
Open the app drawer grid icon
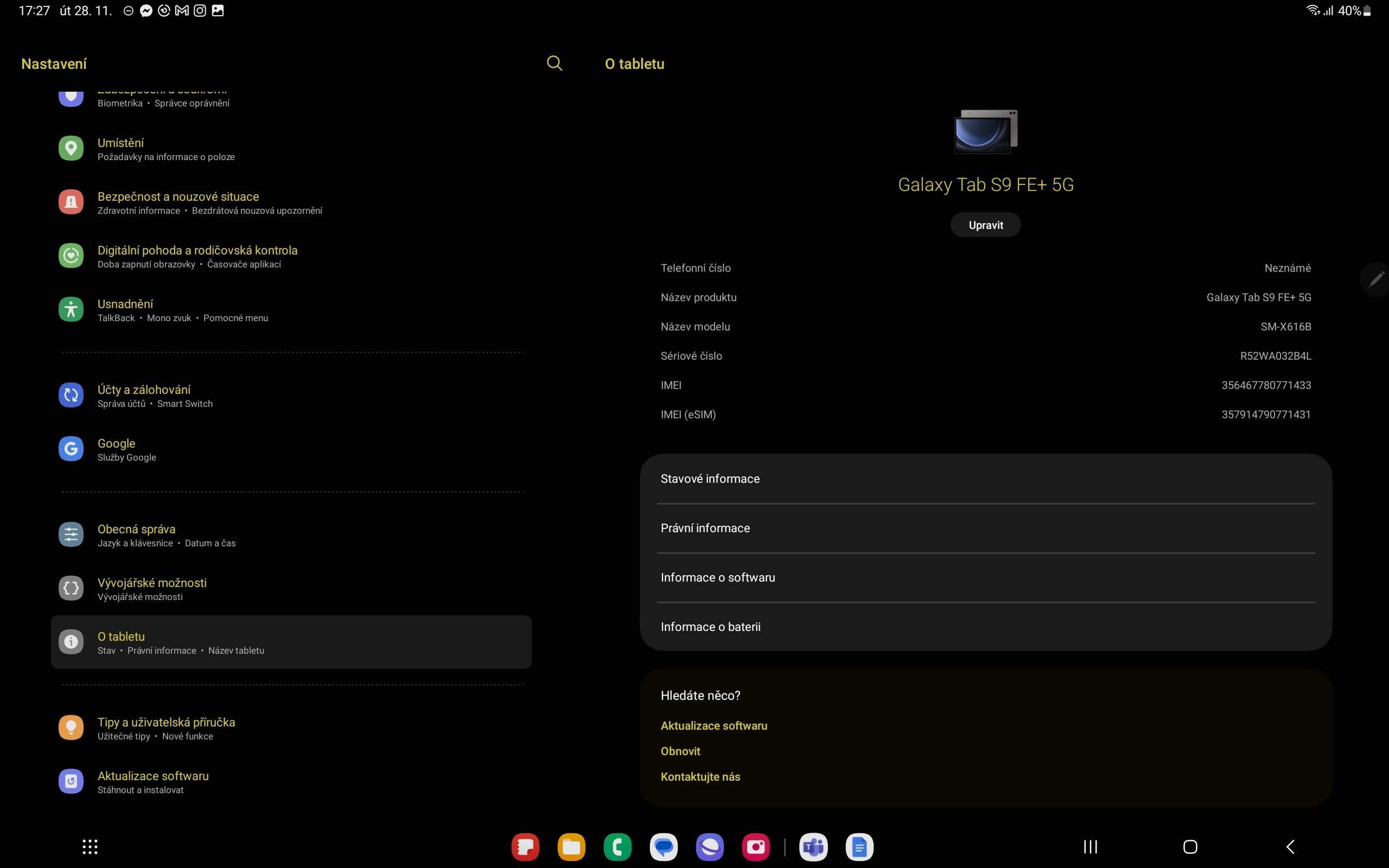click(90, 847)
